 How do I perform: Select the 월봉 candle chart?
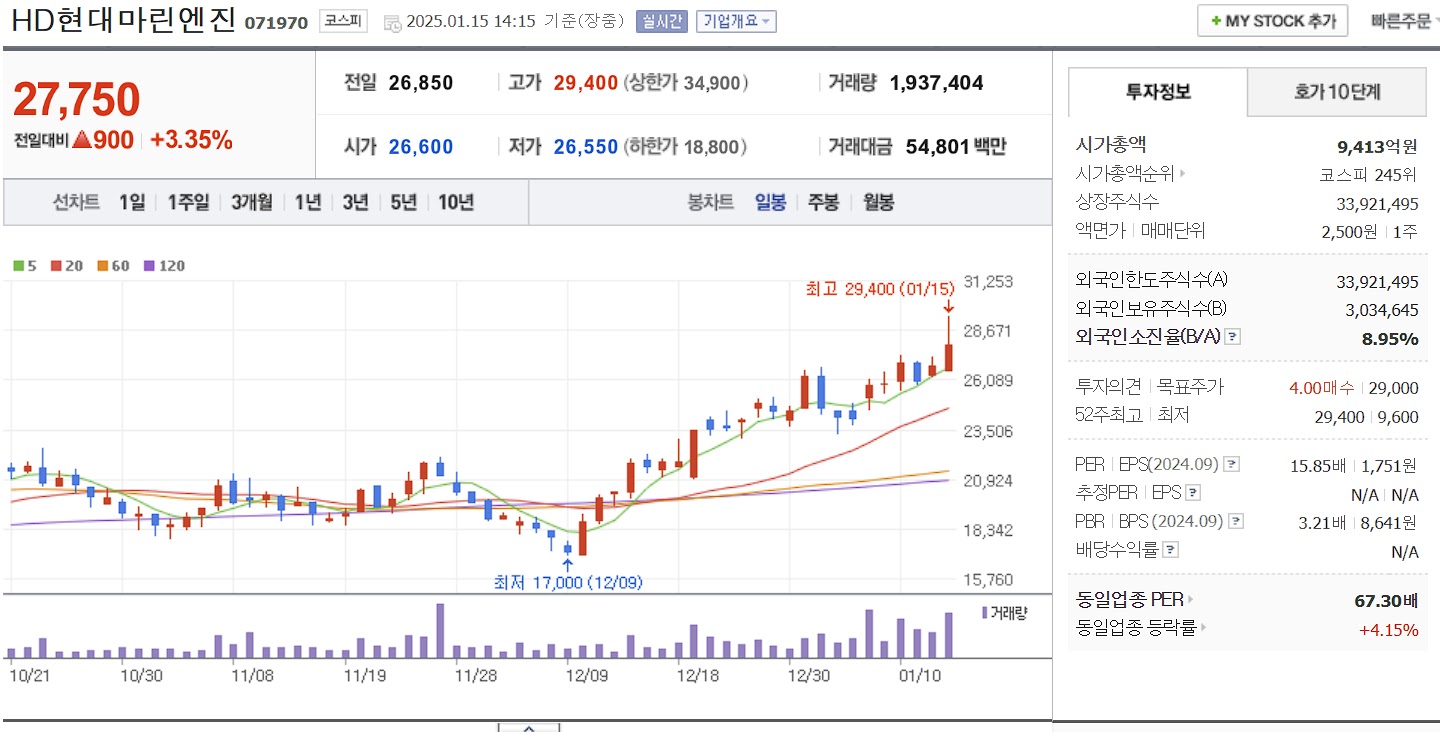pyautogui.click(x=878, y=202)
